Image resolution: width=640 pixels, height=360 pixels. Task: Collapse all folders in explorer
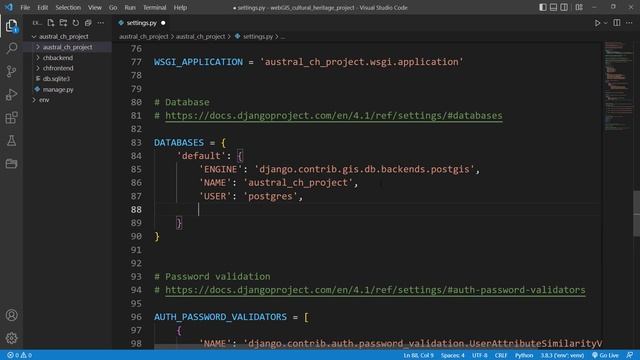88,23
